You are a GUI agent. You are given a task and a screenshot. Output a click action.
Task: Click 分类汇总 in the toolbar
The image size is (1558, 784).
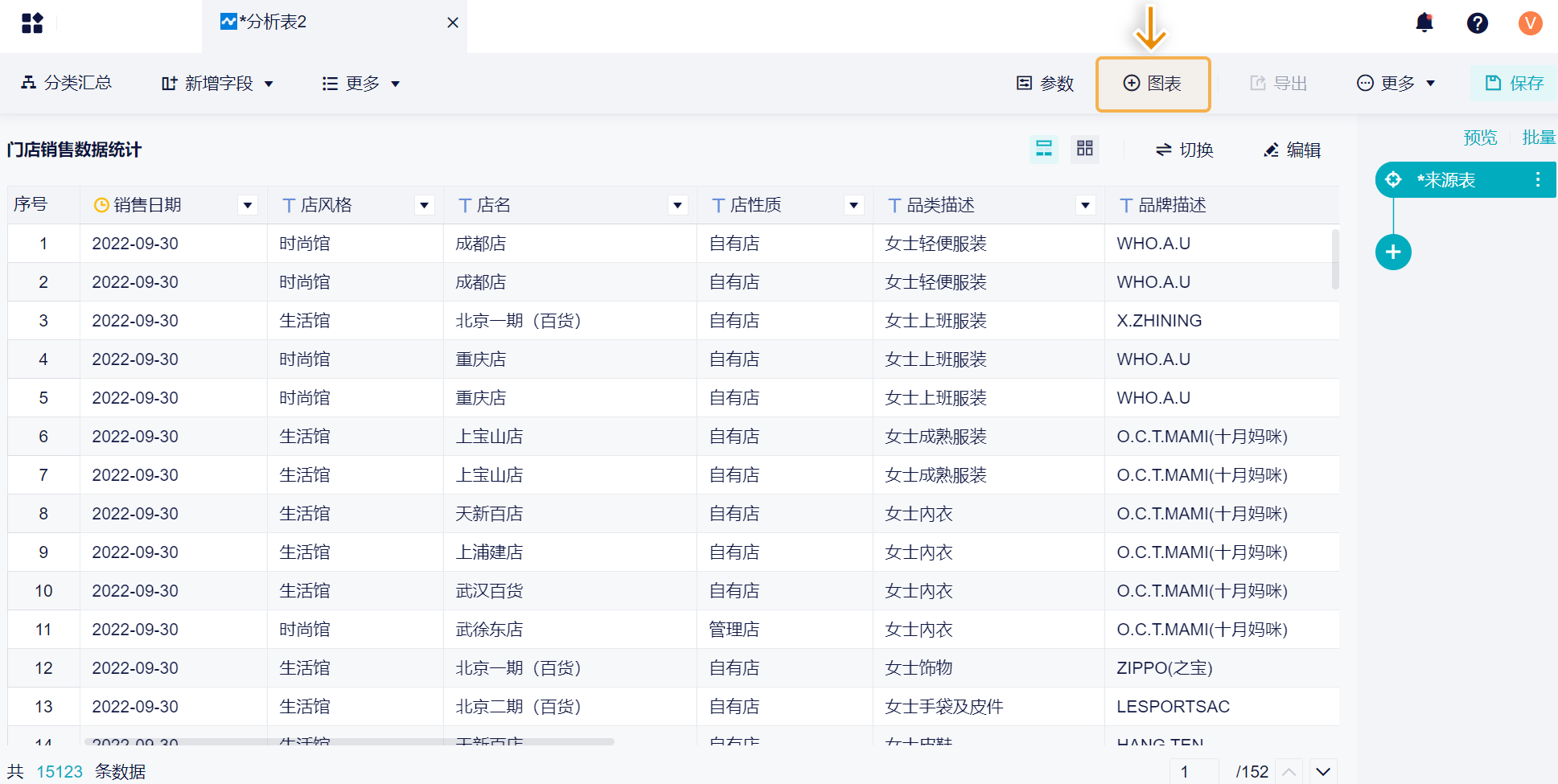(67, 83)
